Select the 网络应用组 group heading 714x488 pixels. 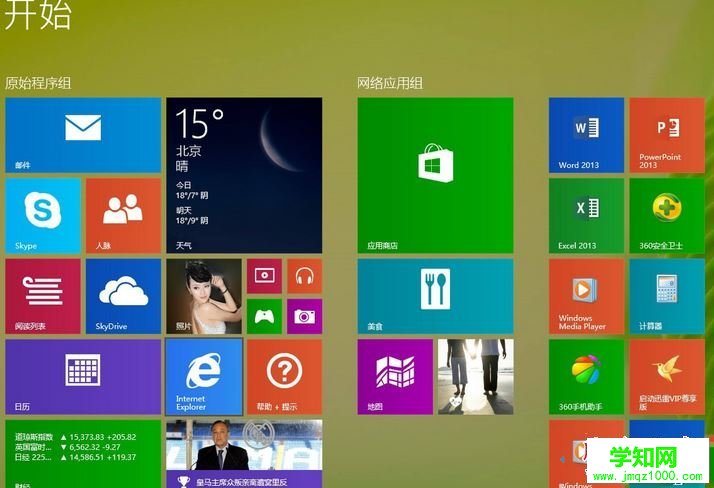point(390,83)
